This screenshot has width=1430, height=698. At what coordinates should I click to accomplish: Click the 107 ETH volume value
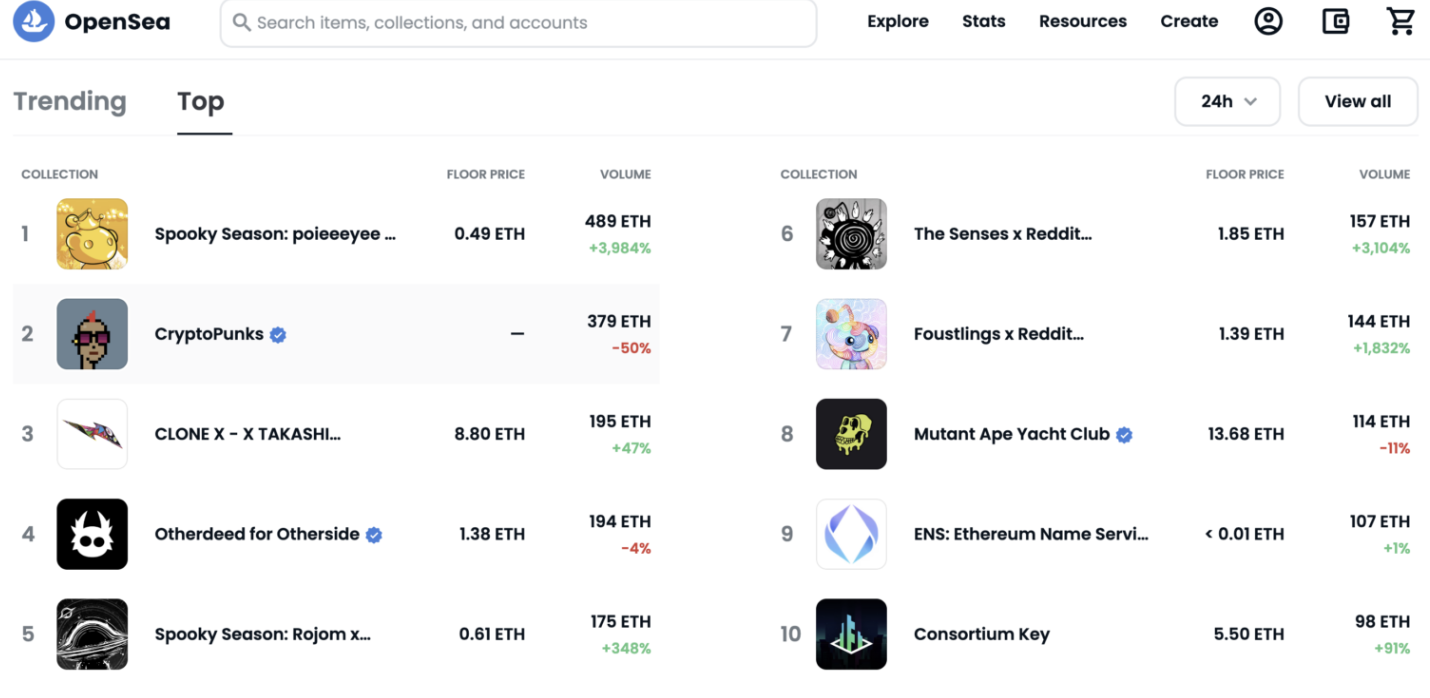pyautogui.click(x=1380, y=521)
